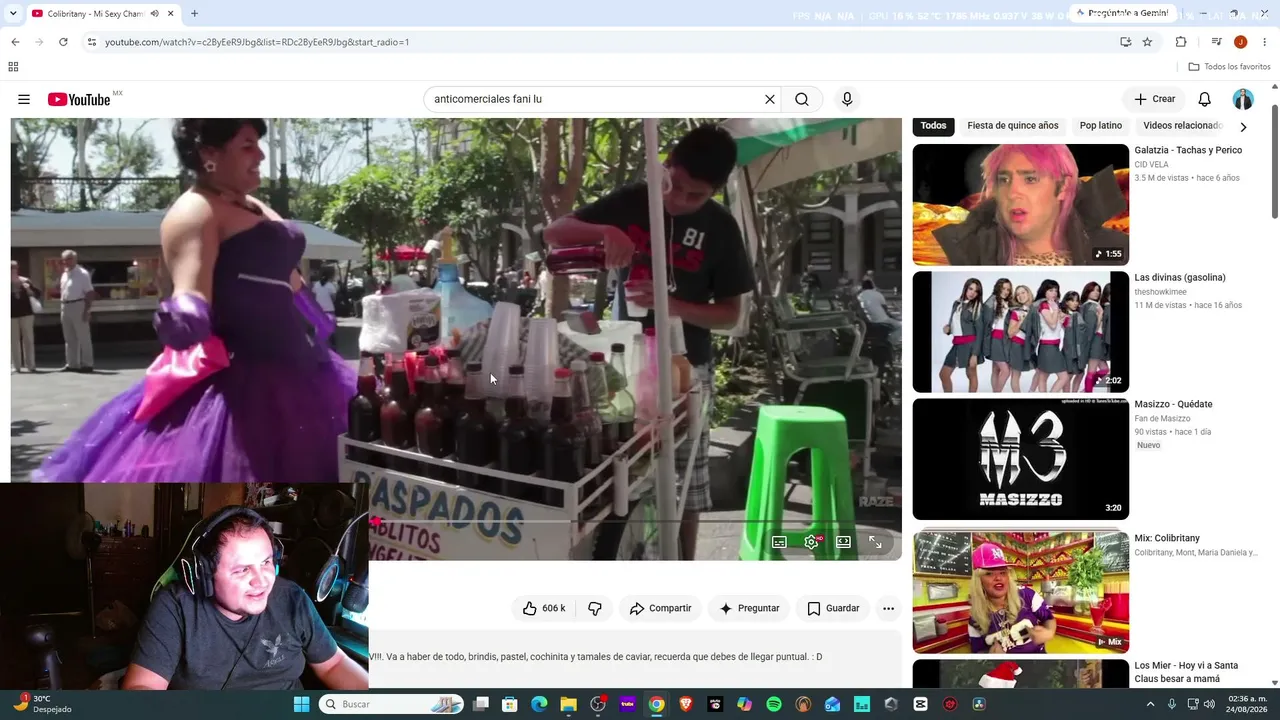Open the Chrome media controls icon
The image size is (1280, 720).
pos(1216,42)
